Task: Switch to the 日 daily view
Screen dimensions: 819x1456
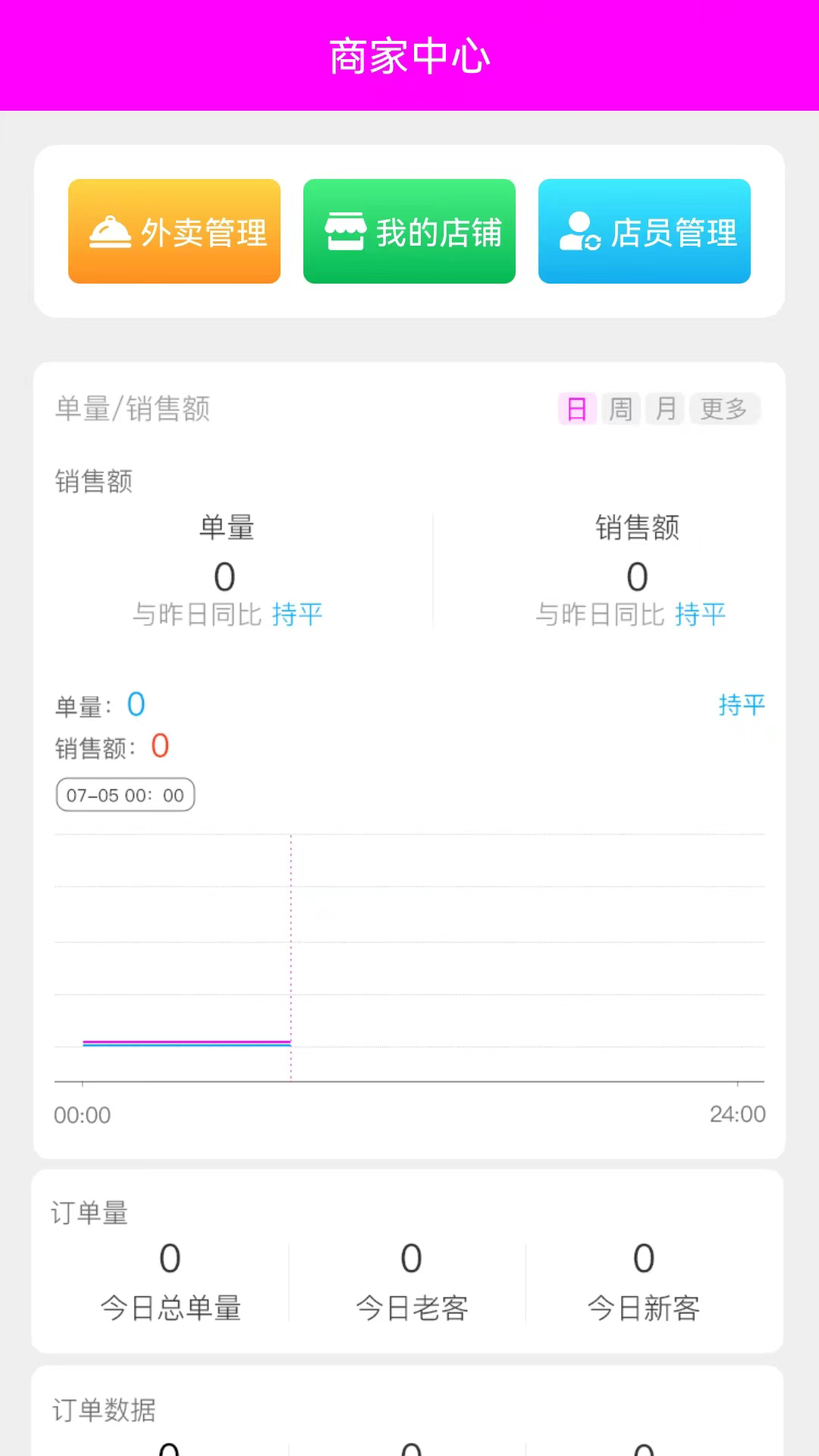Action: 577,409
